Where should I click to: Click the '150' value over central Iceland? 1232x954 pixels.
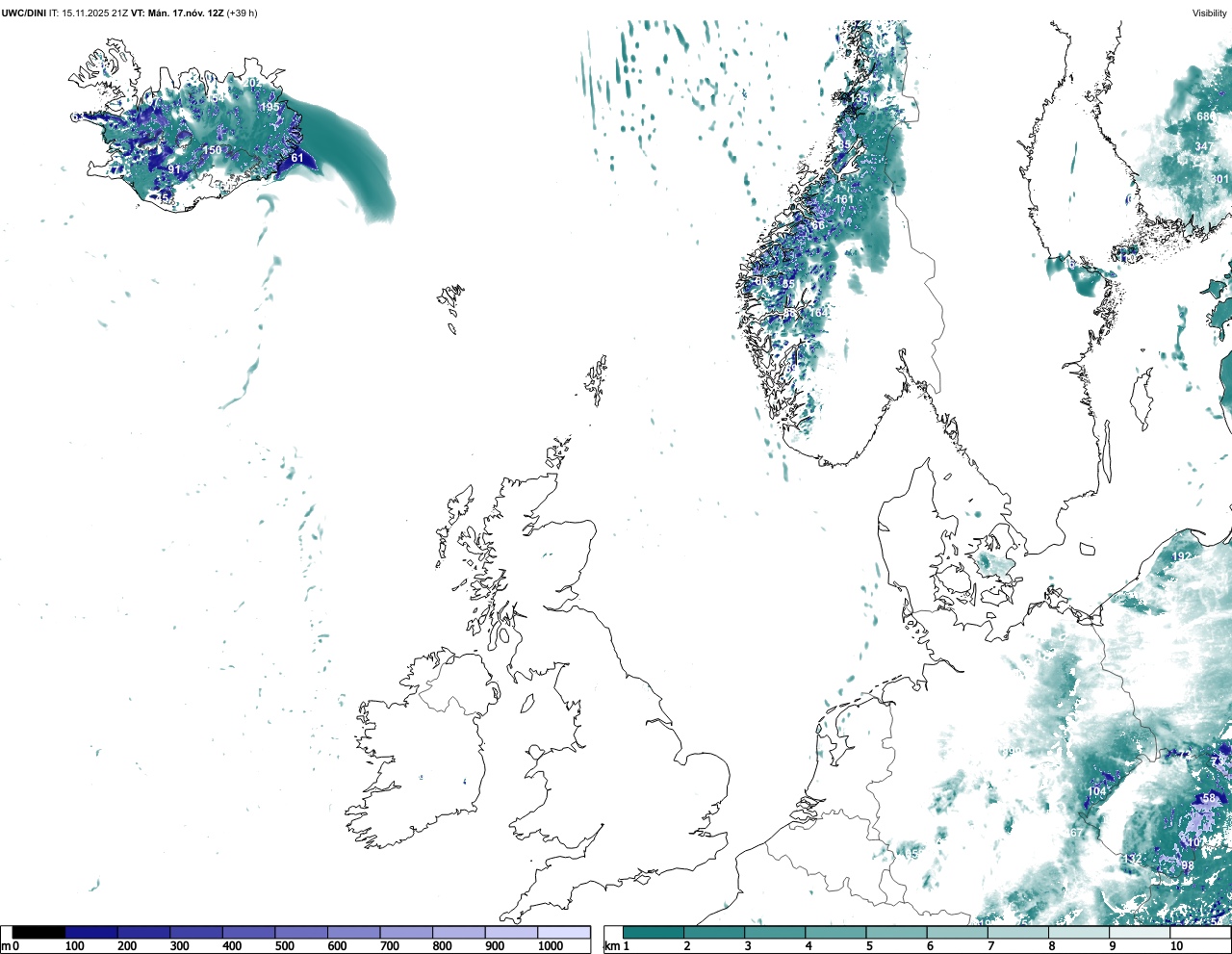212,150
